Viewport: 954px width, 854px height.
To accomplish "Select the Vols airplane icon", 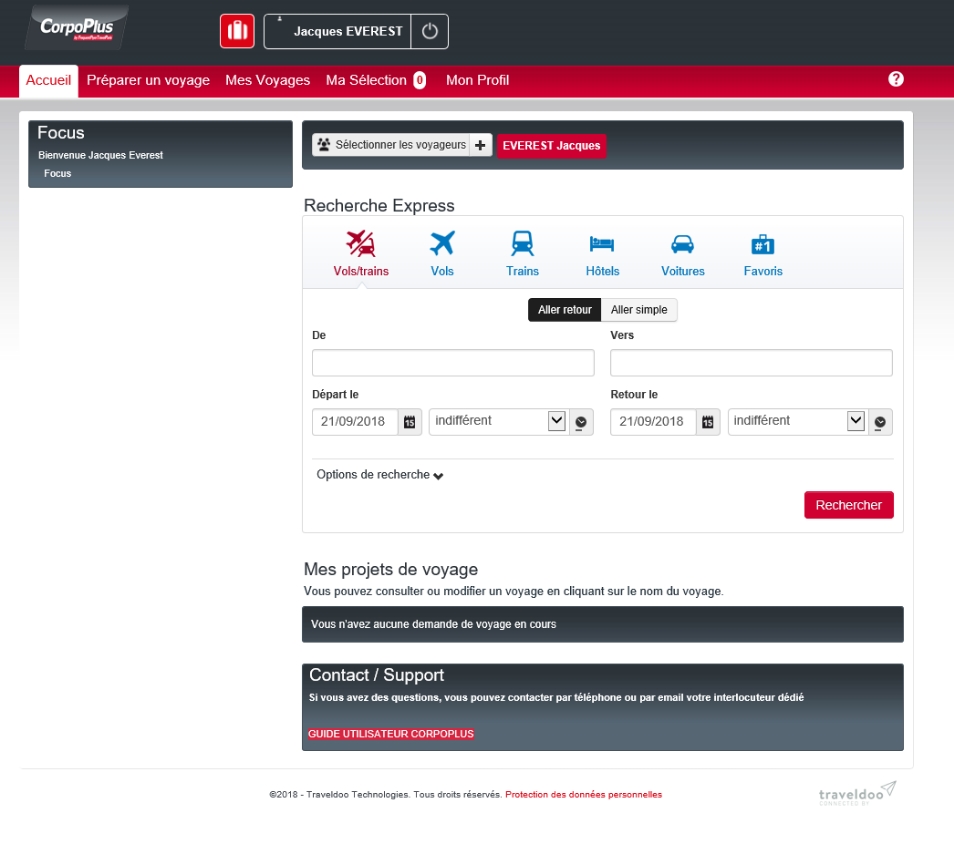I will pos(442,243).
